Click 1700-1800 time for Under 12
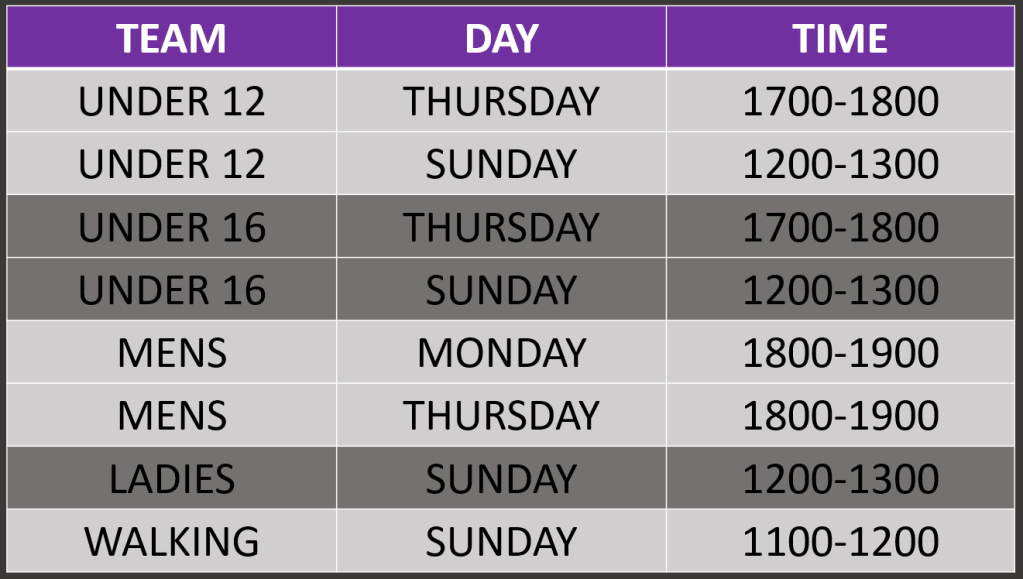The image size is (1023, 579). (x=840, y=101)
